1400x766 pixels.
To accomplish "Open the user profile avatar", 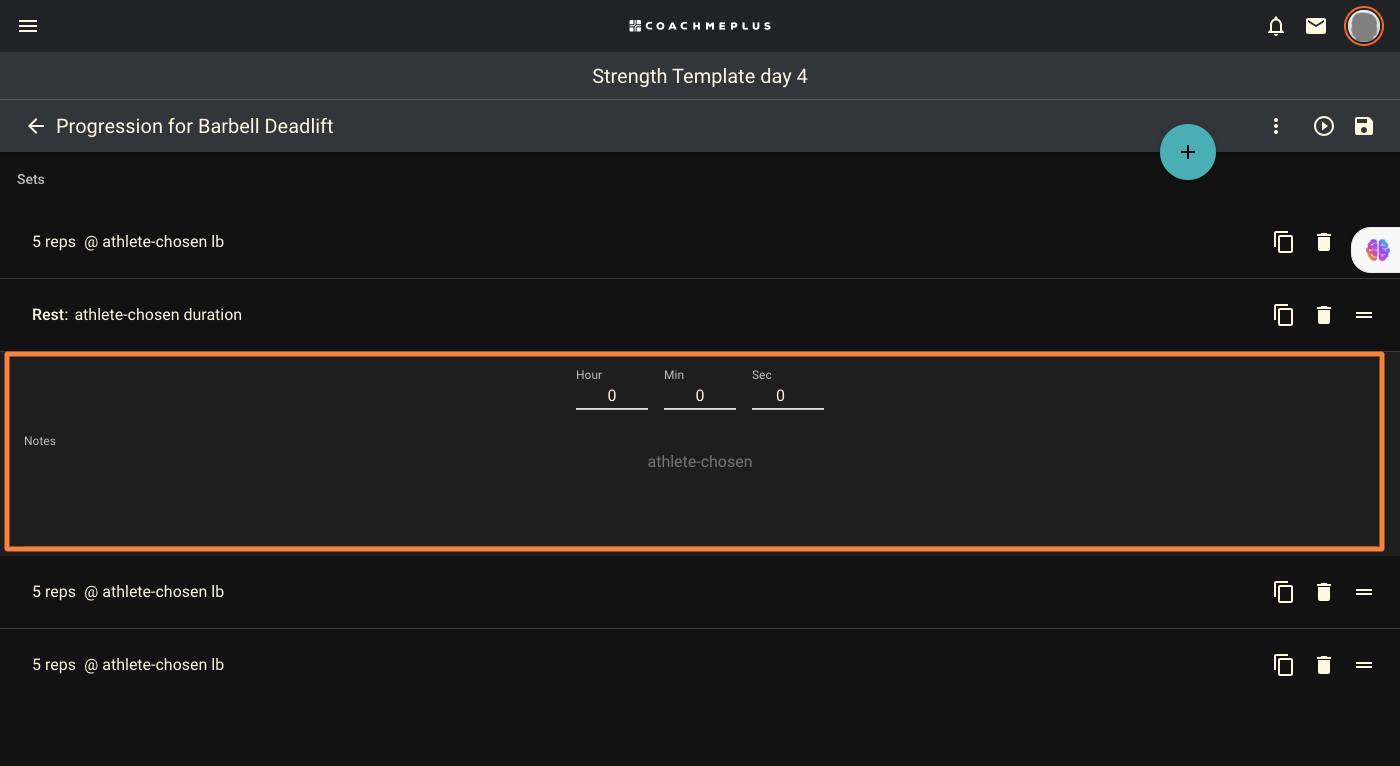I will 1364,26.
